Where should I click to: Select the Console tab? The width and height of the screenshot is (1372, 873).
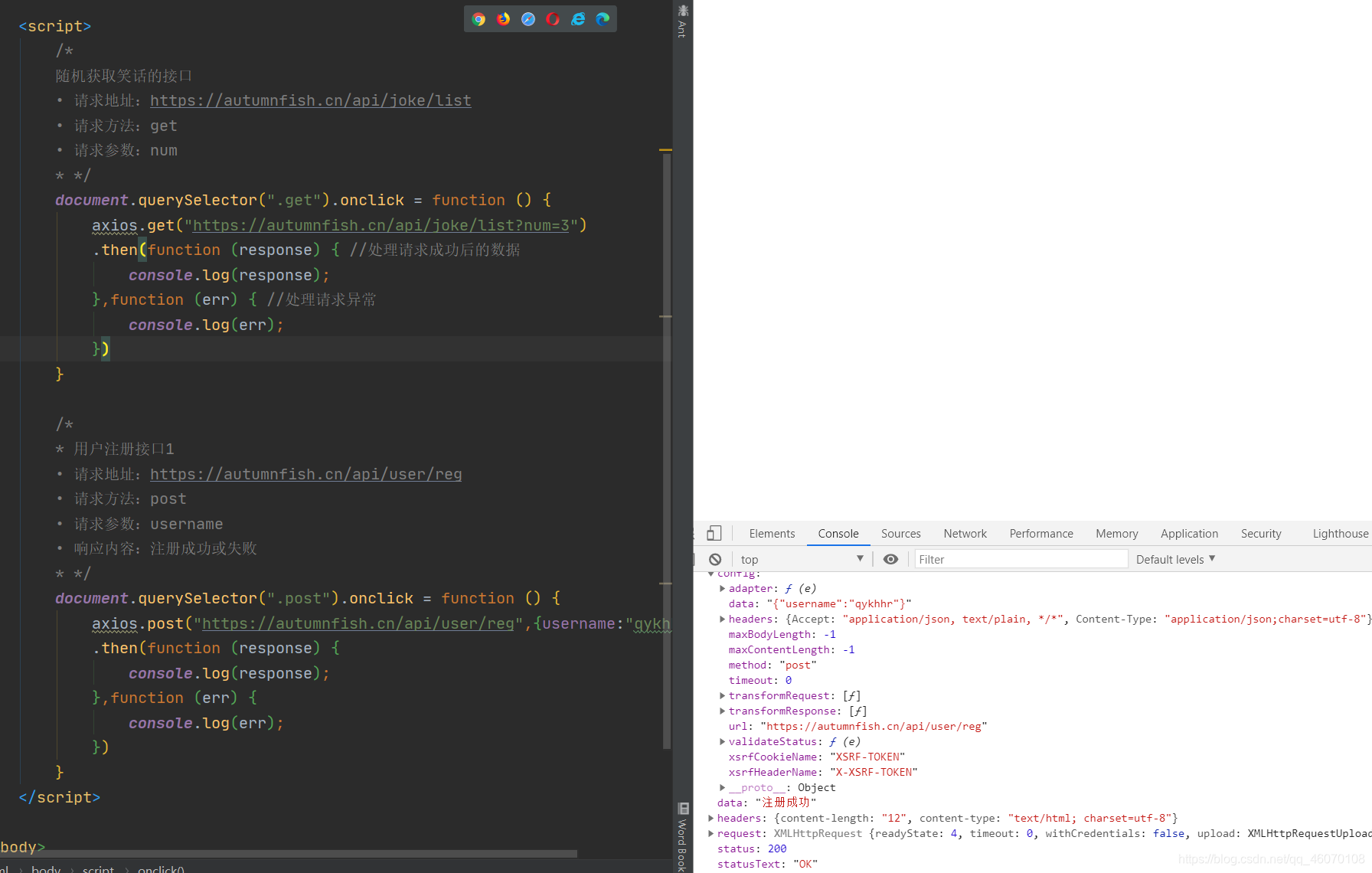(x=838, y=533)
